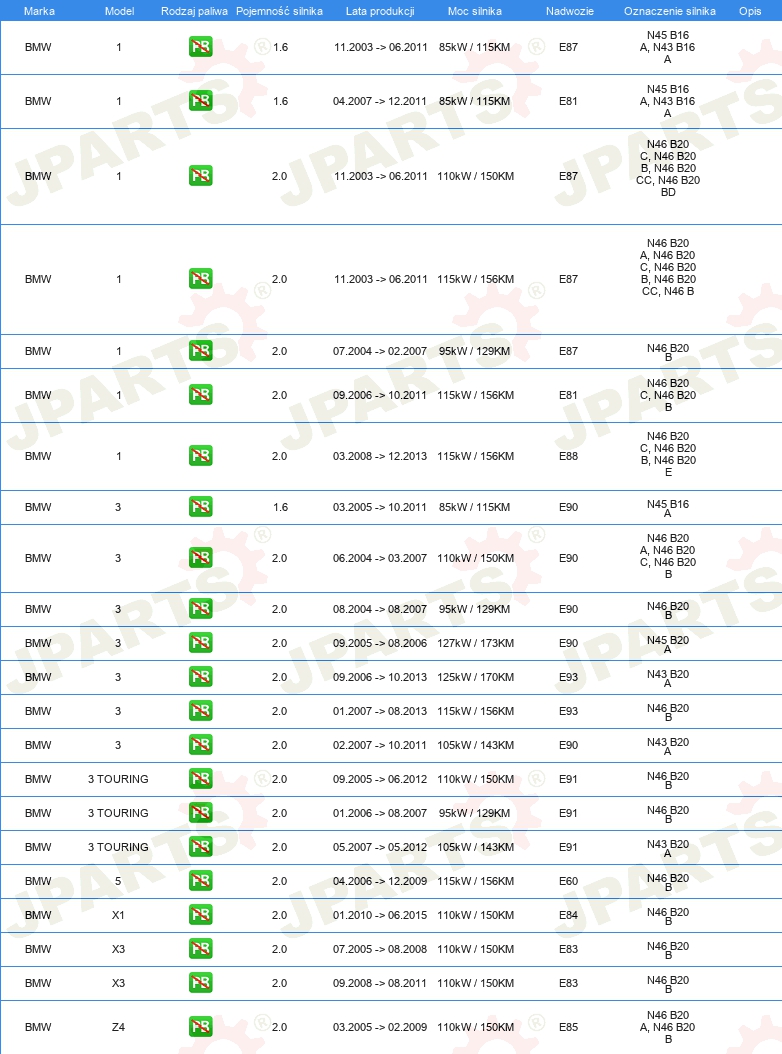This screenshot has height=1054, width=782.
Task: Click petrol icon in 95kW E87 row
Action: [x=200, y=351]
